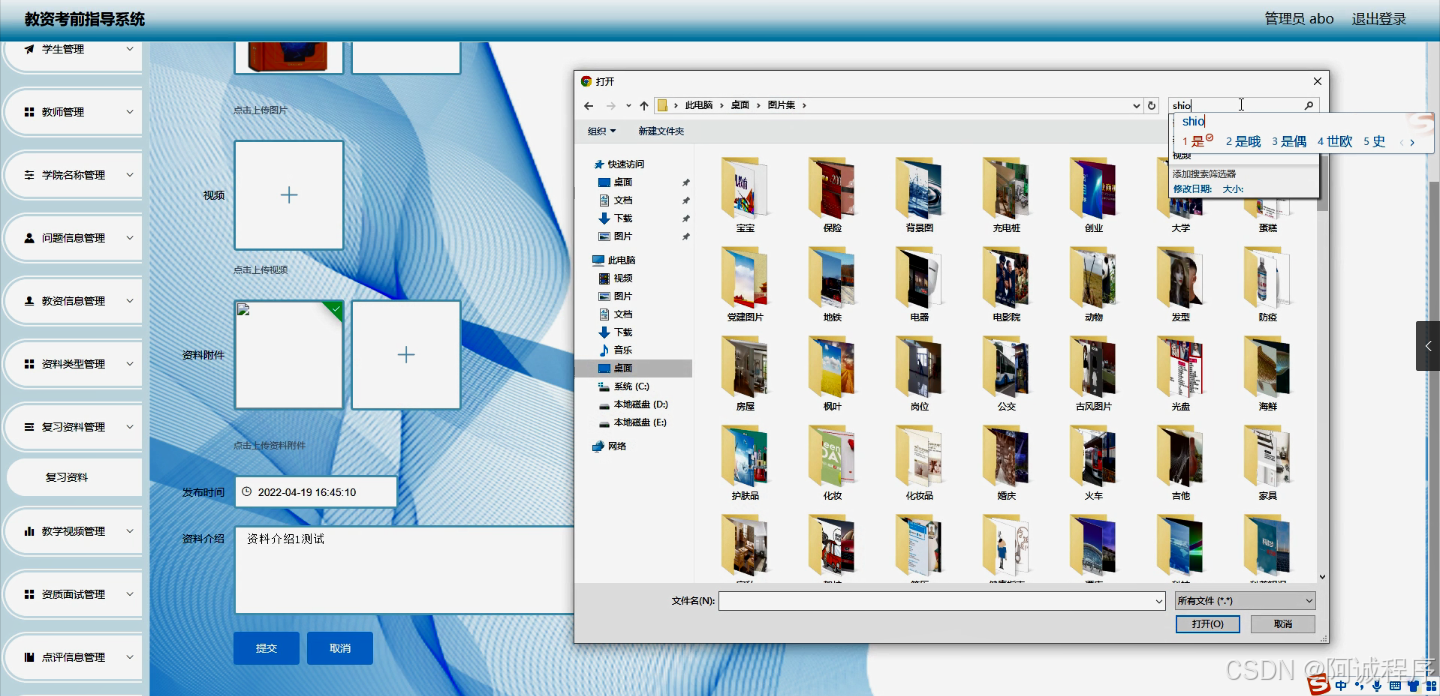Viewport: 1440px width, 696px height.
Task: Open the 发型 folder
Action: click(x=1180, y=284)
